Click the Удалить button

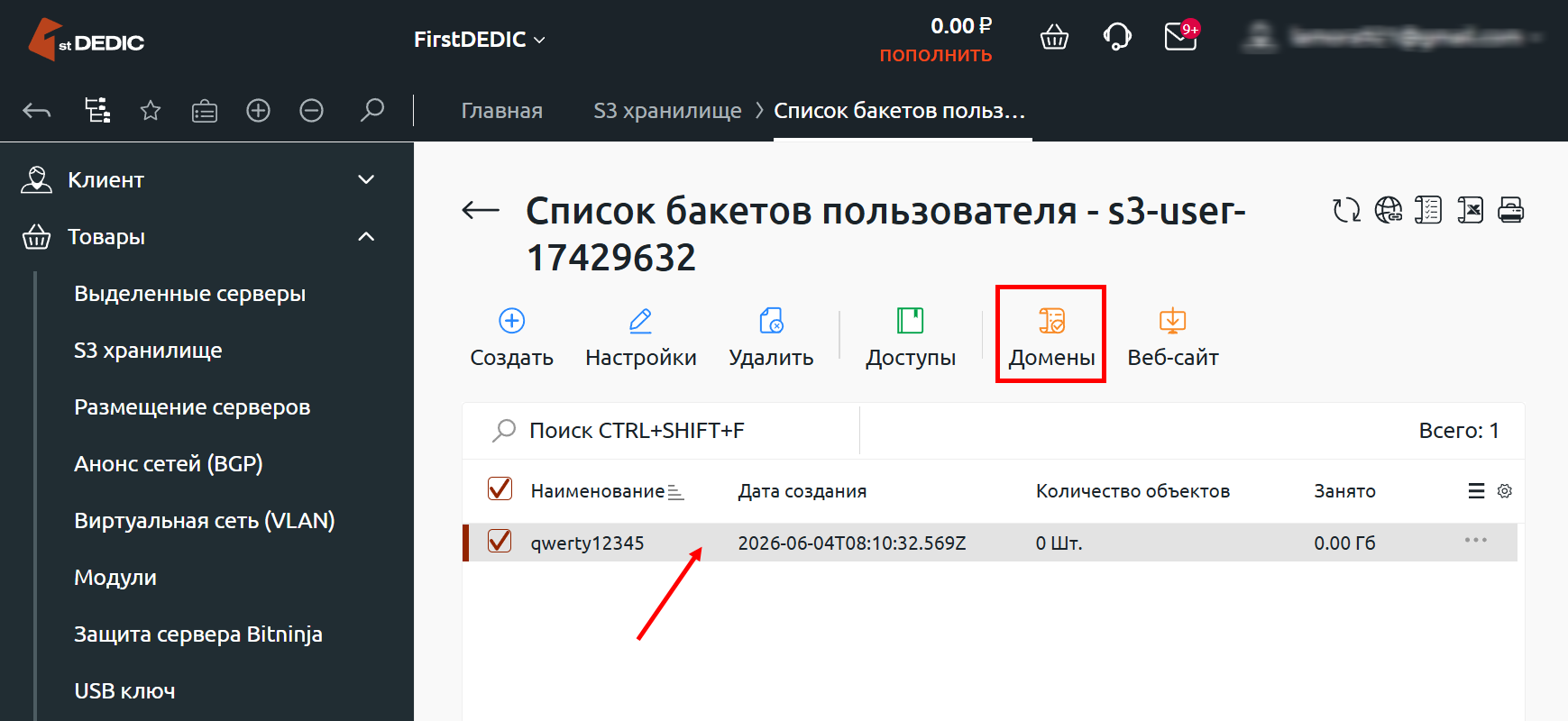[x=771, y=337]
